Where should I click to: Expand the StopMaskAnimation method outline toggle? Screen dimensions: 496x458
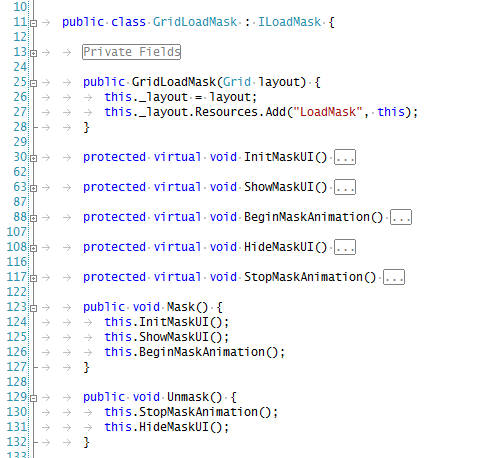click(33, 278)
